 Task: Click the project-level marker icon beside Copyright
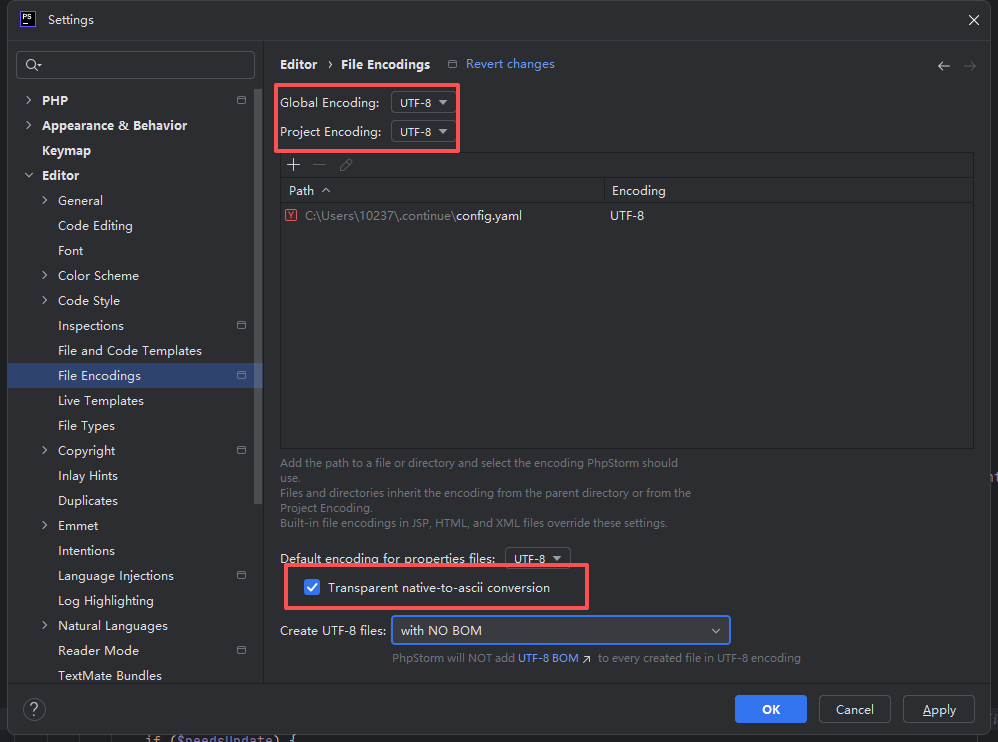click(241, 450)
